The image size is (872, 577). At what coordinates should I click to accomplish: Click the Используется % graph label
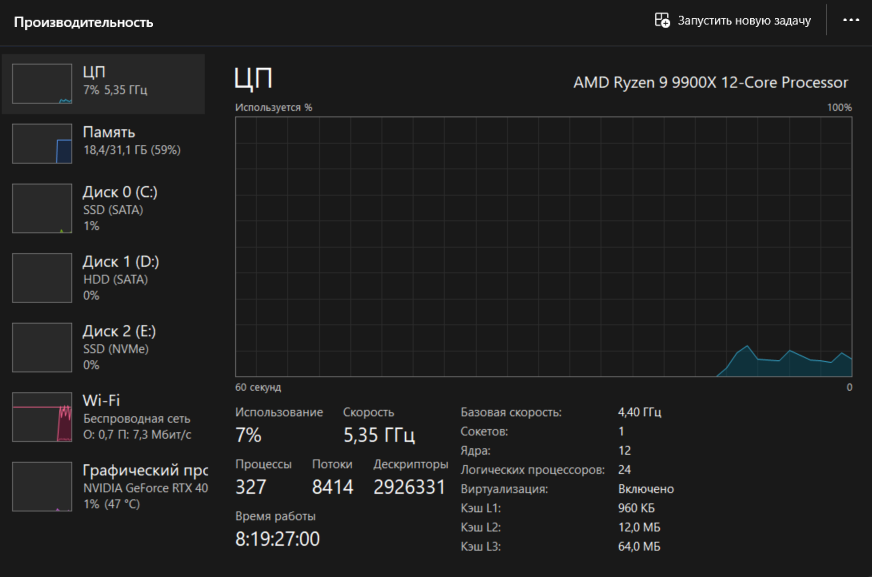274,107
